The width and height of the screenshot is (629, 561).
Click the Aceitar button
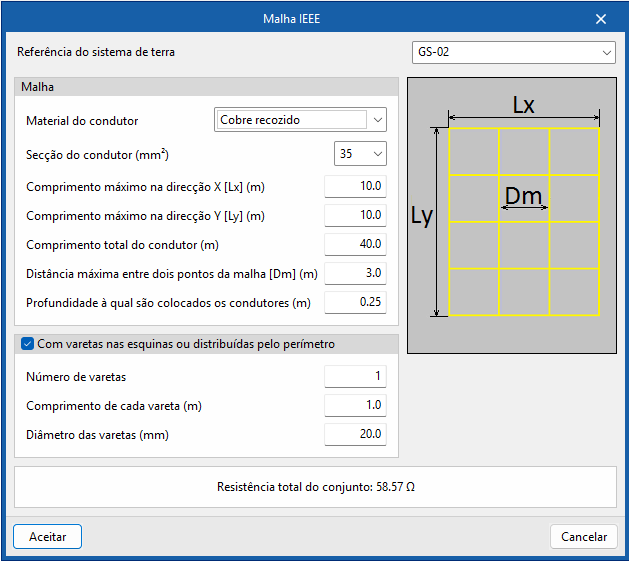point(47,536)
